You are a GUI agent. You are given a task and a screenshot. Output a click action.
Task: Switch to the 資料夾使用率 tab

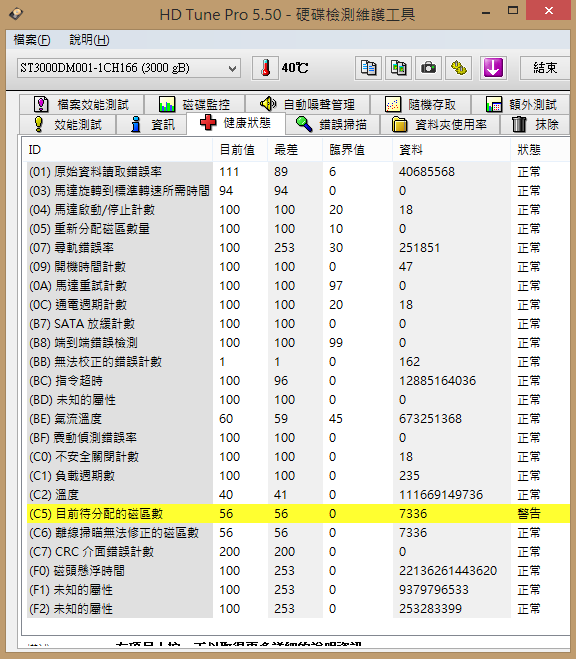click(x=440, y=124)
